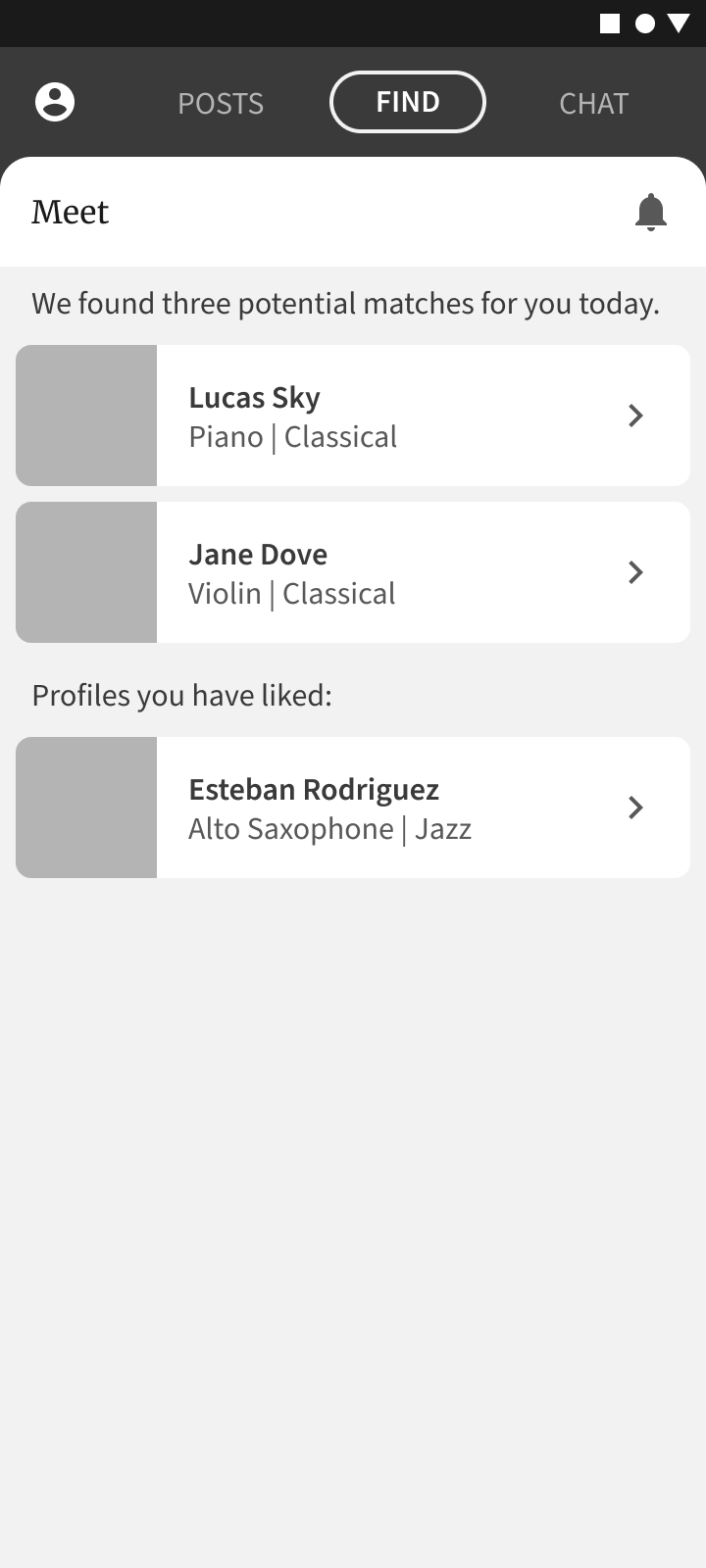Viewport: 706px width, 1568px height.
Task: Open Esteban Rodriguez's photo thumbnail
Action: [86, 808]
